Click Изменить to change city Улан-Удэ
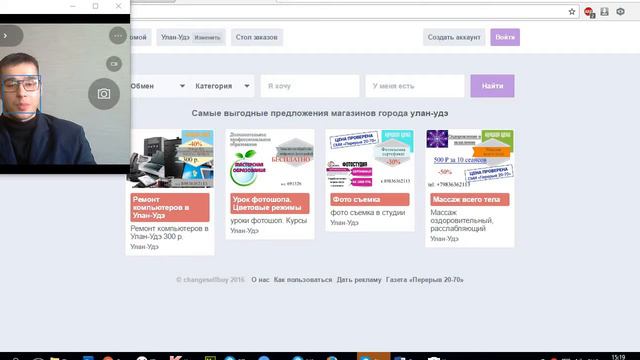Viewport: 640px width, 360px height. coord(207,38)
